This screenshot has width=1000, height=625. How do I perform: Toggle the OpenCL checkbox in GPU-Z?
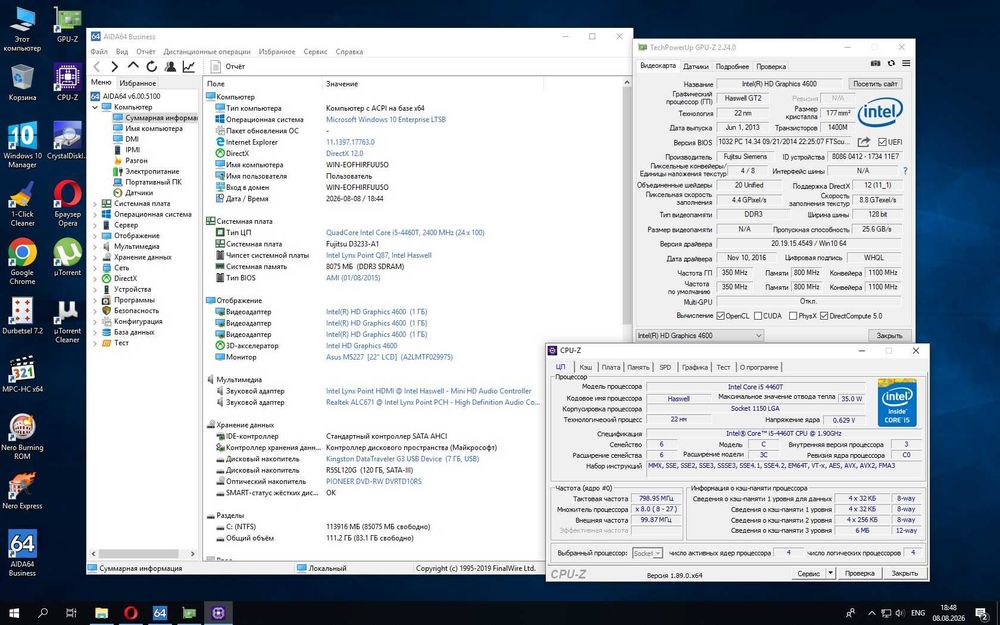pos(720,316)
